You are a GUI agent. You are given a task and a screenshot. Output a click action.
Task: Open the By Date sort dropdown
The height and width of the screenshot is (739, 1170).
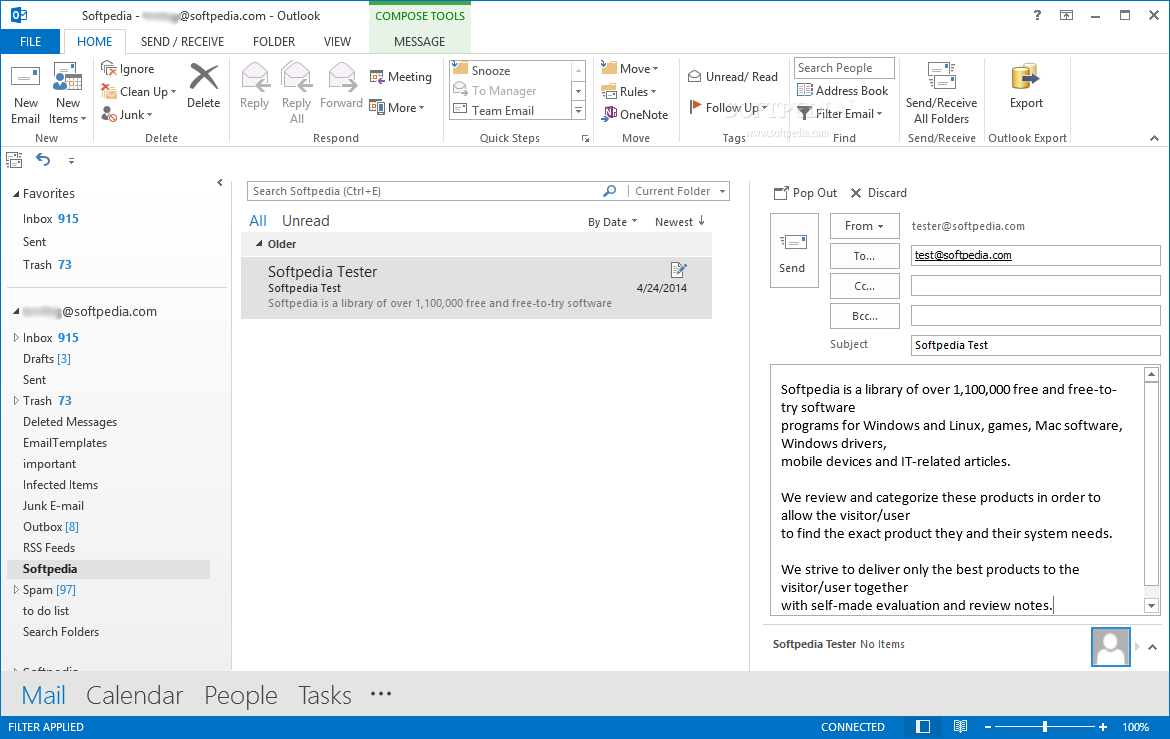point(613,222)
